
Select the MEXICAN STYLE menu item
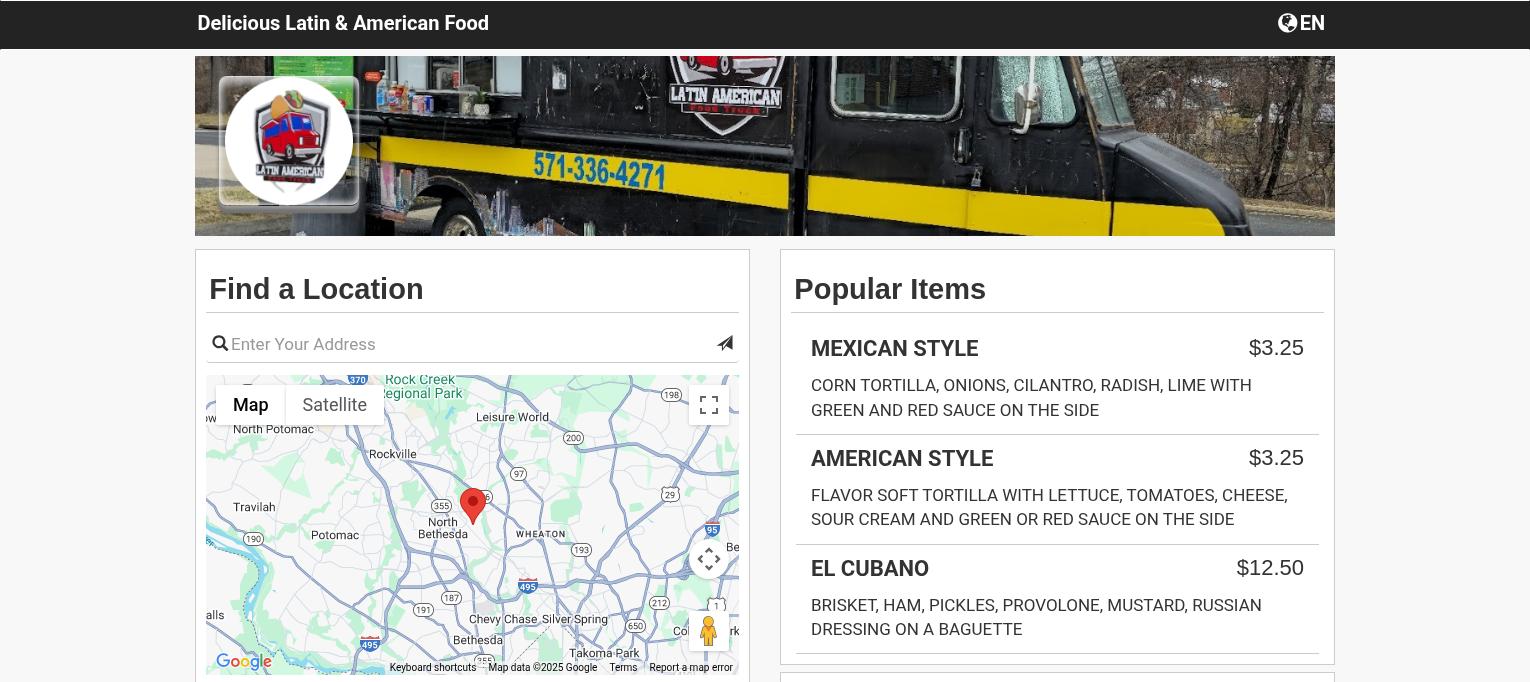(x=1057, y=380)
